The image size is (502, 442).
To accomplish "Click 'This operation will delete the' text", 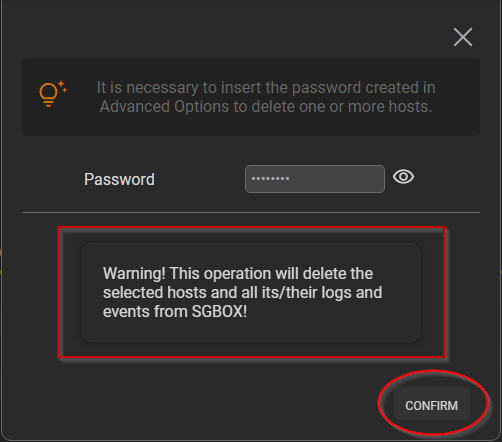I will [x=271, y=274].
